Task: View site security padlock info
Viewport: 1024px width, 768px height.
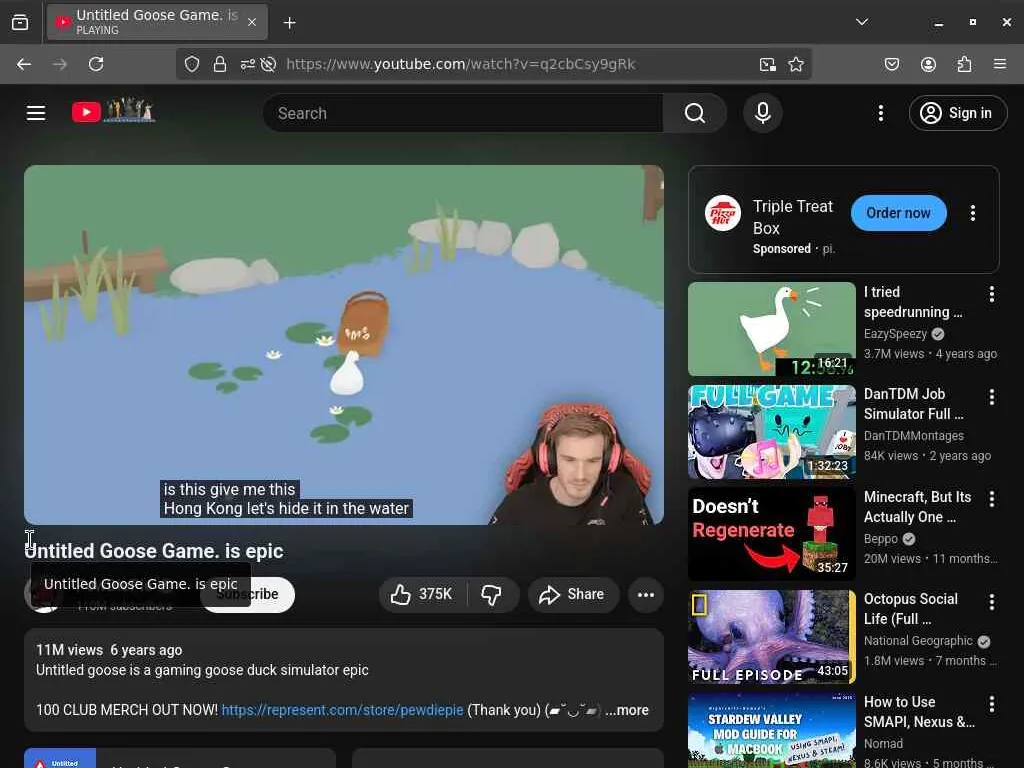Action: 219,64
